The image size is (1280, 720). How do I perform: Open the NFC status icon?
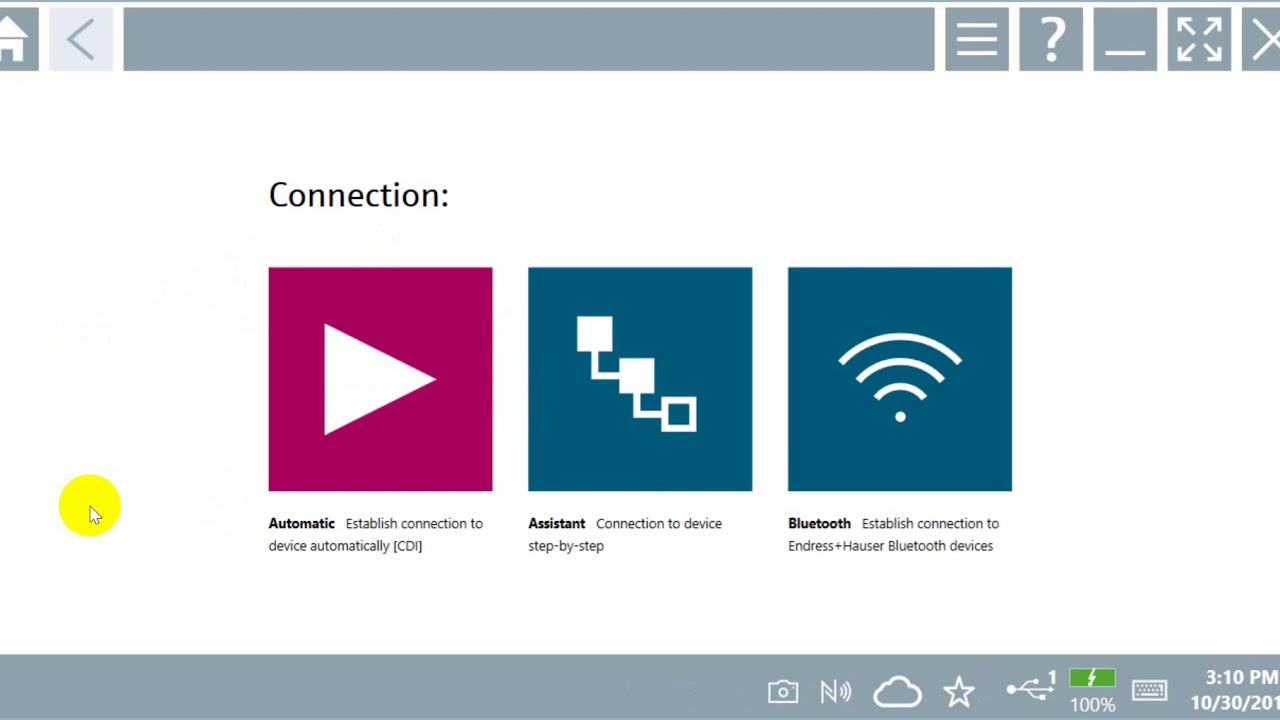[x=836, y=691]
